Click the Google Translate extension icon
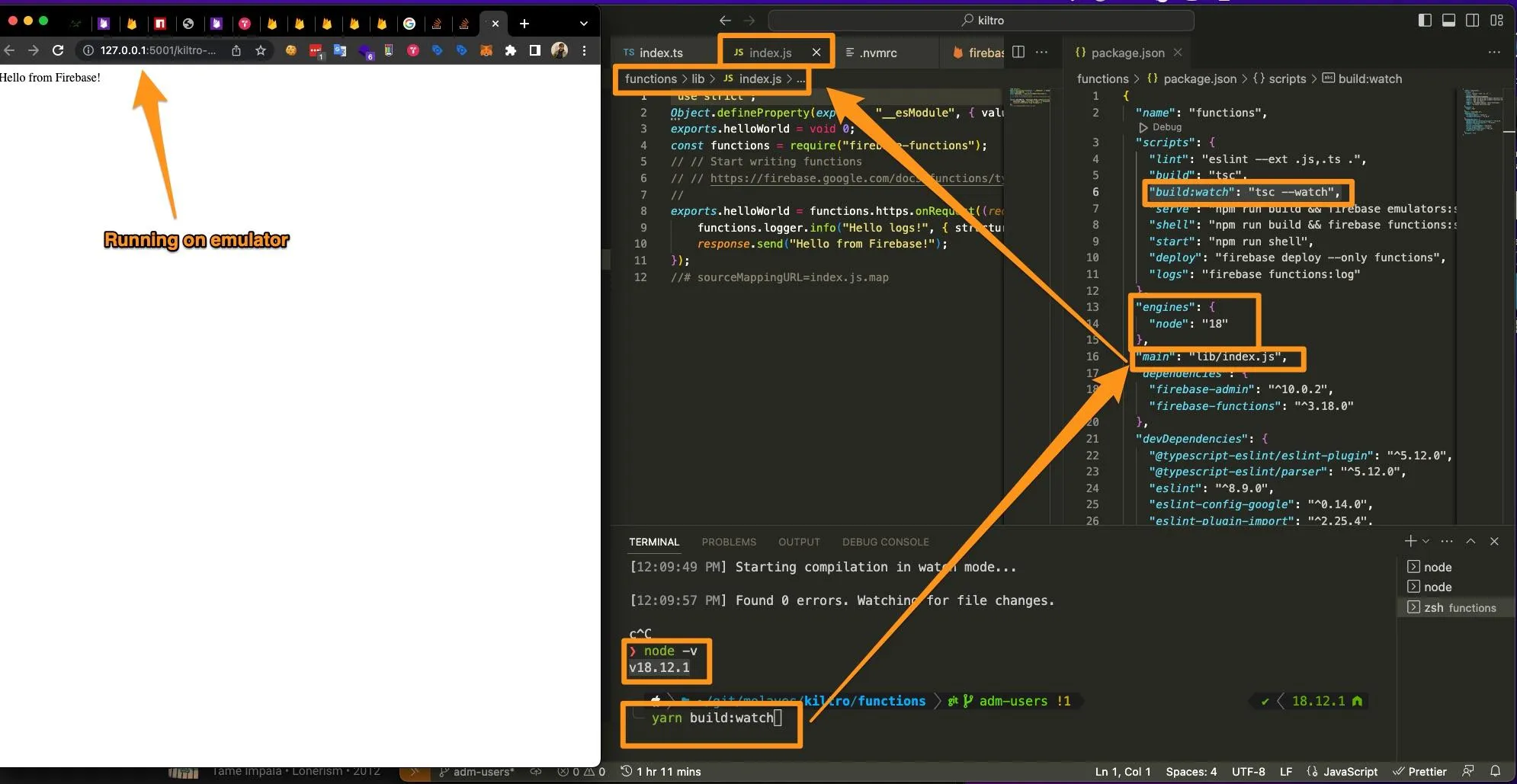1517x784 pixels. click(340, 50)
